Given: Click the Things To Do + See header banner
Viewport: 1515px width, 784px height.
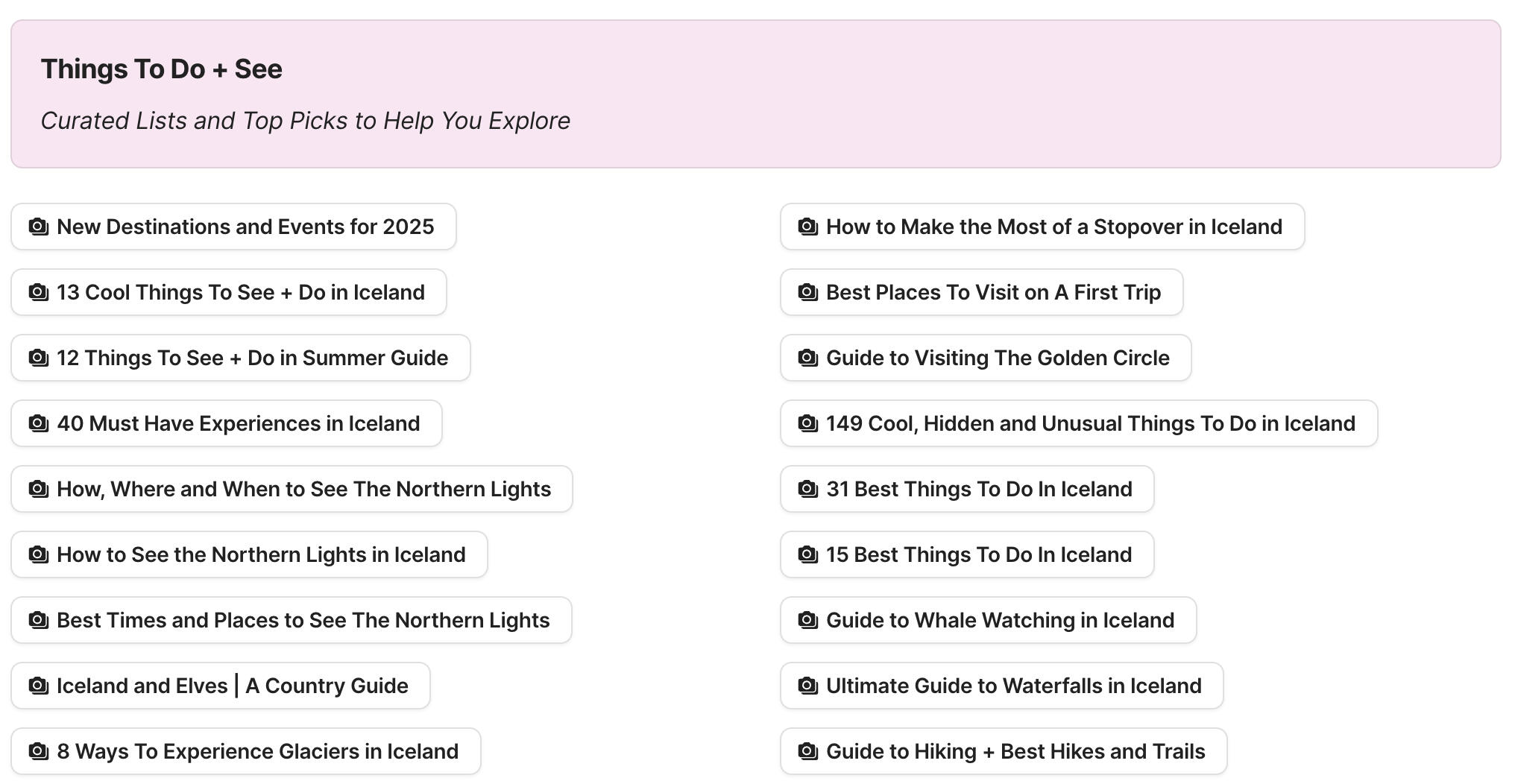Looking at the screenshot, I should pos(757,93).
